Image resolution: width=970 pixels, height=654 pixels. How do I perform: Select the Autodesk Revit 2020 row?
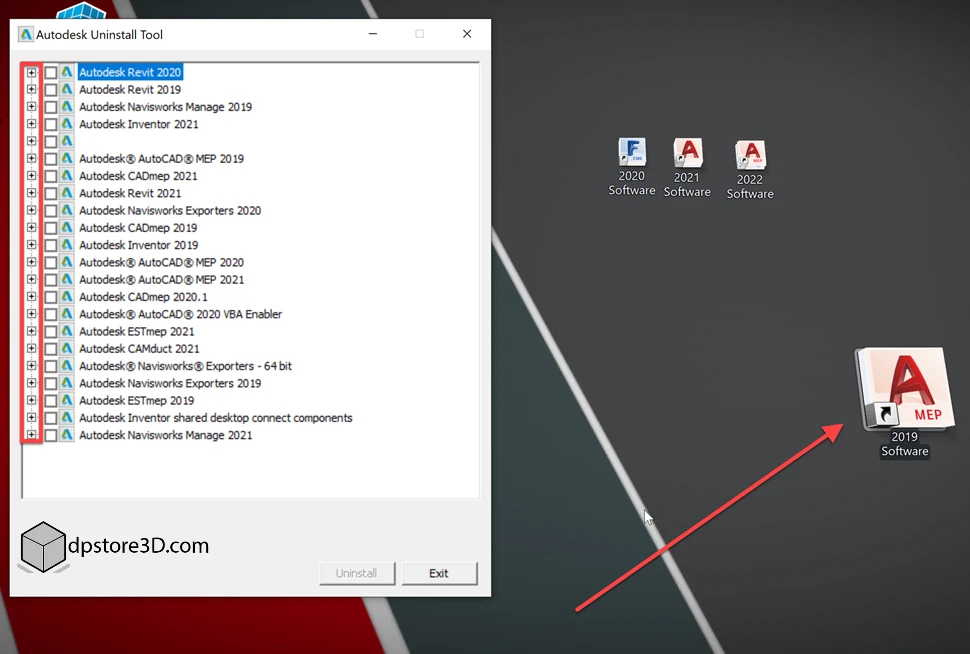tap(130, 72)
